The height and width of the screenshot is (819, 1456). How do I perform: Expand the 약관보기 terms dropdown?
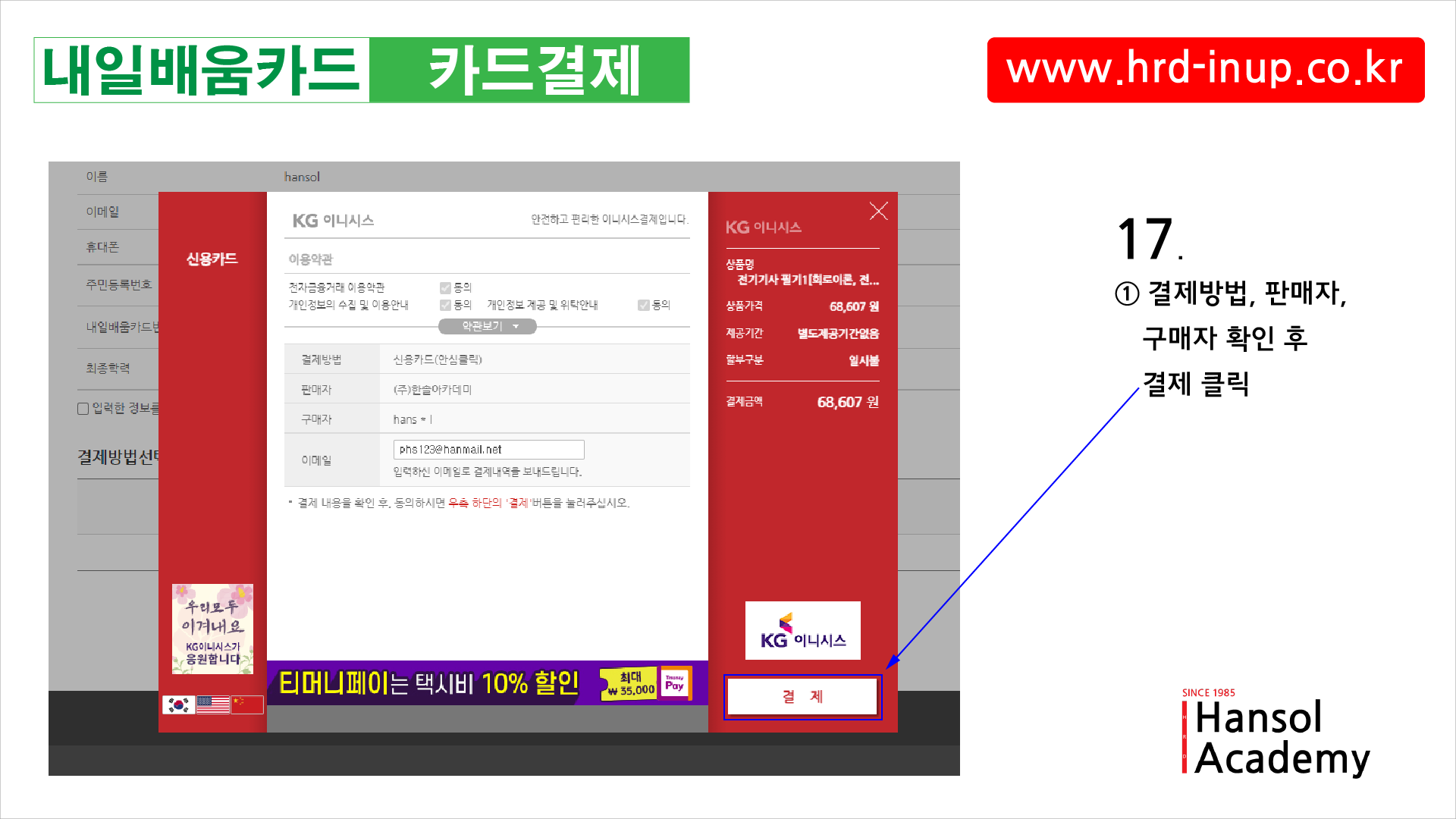coord(488,326)
